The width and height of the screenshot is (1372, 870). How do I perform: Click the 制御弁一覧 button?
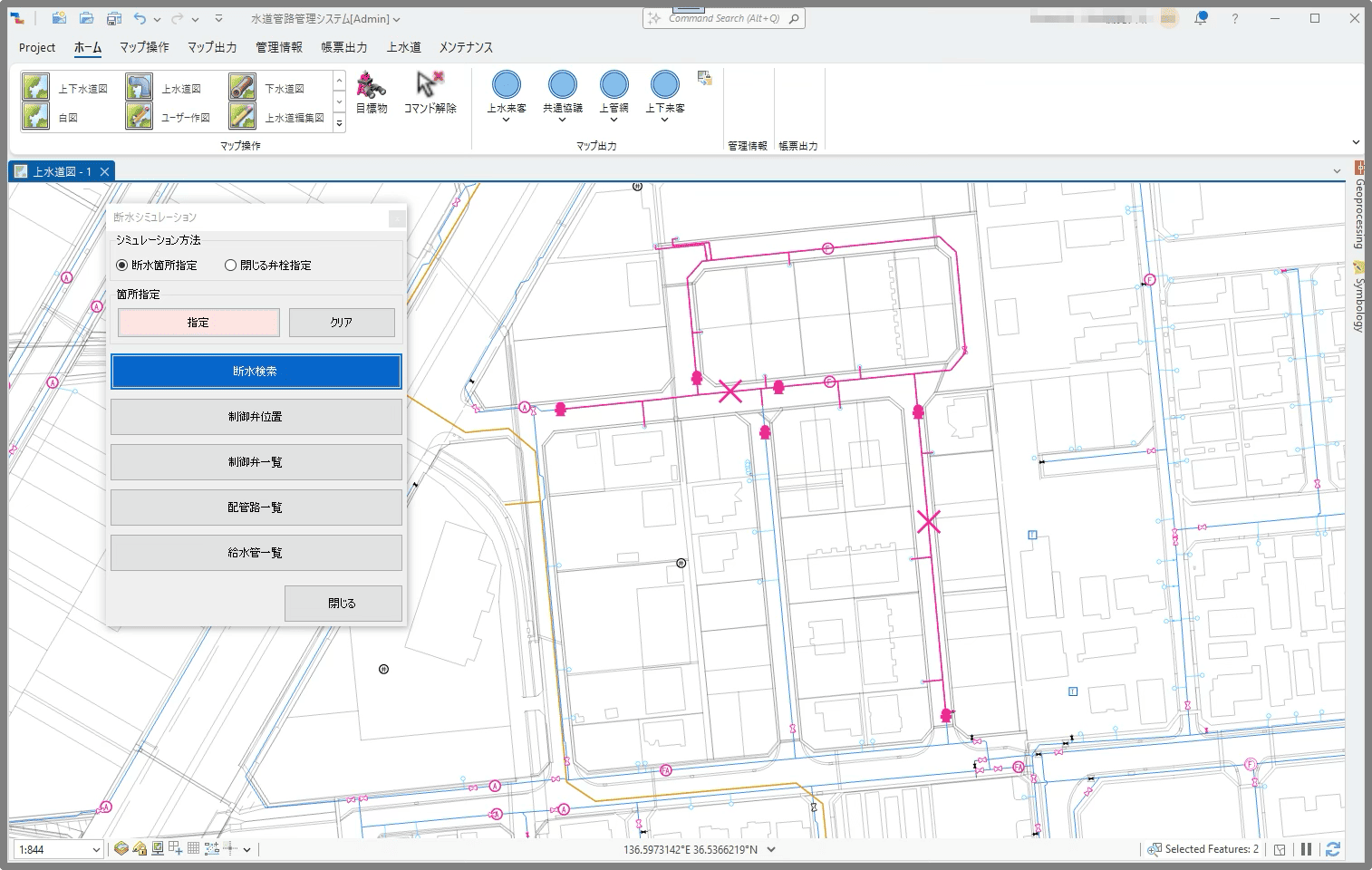(x=256, y=462)
